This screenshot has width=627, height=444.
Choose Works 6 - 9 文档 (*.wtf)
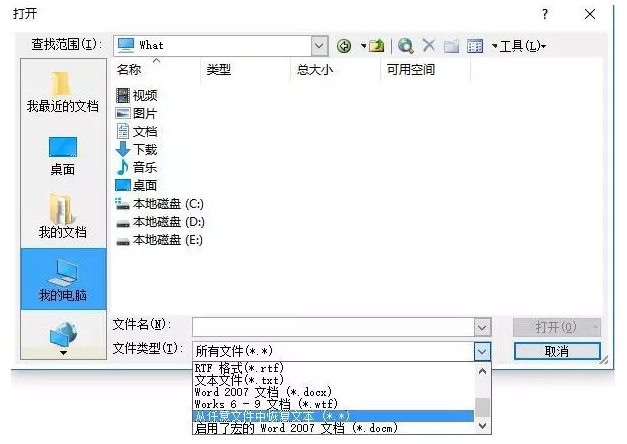[333, 404]
